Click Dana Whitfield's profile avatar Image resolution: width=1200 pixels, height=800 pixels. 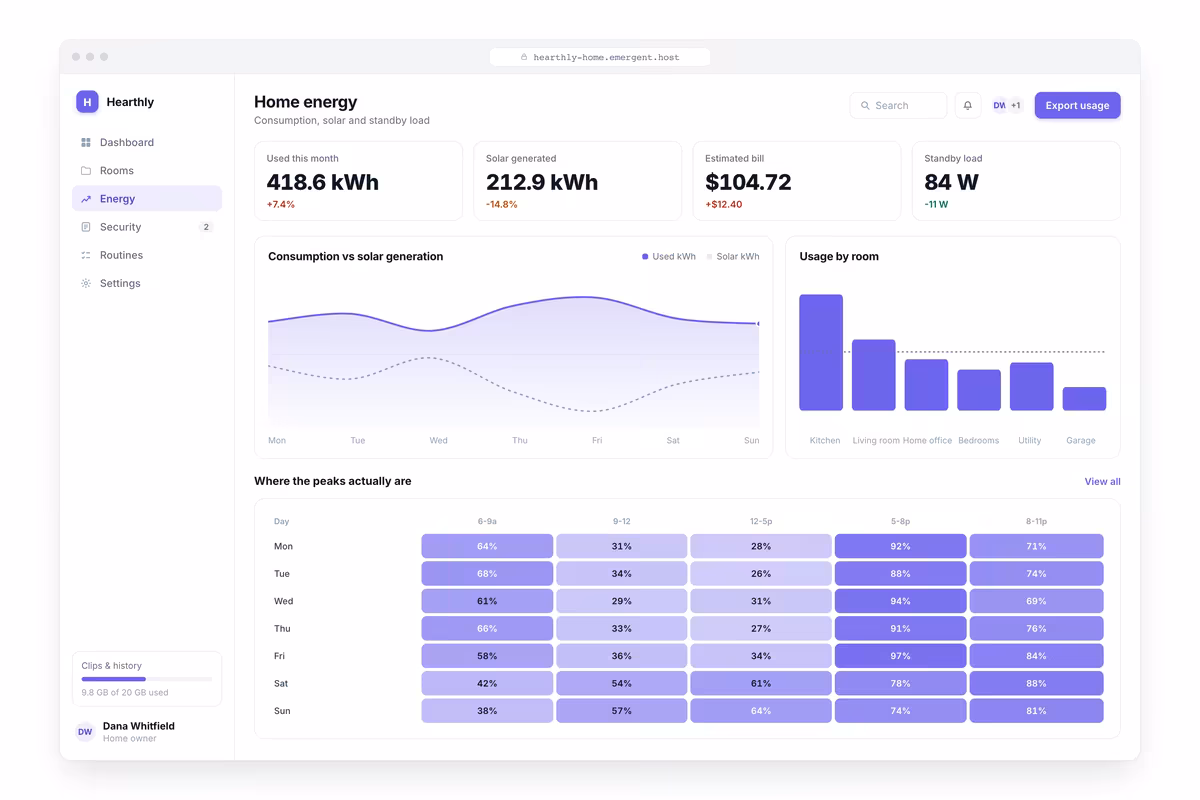(x=85, y=732)
